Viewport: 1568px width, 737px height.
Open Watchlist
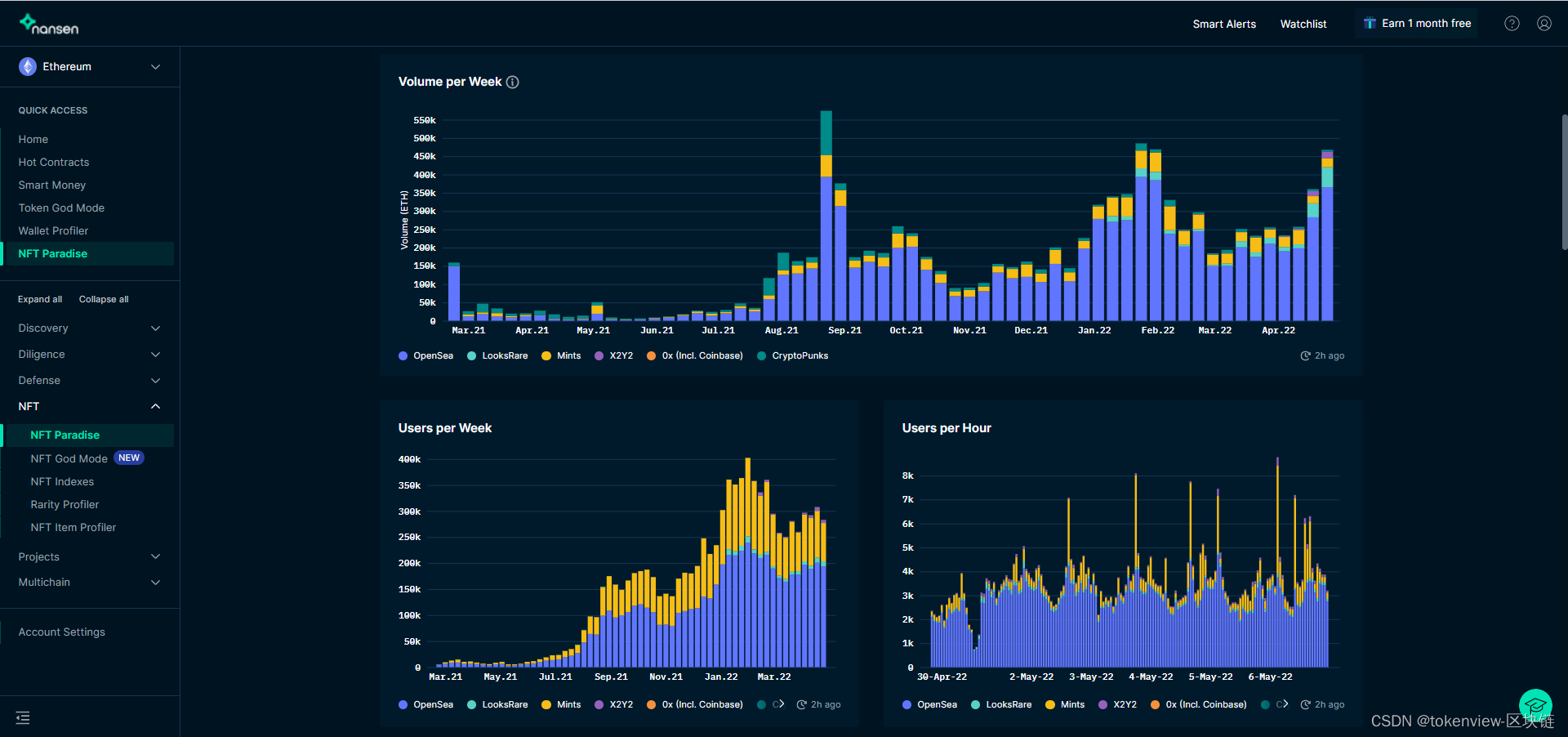coord(1303,25)
